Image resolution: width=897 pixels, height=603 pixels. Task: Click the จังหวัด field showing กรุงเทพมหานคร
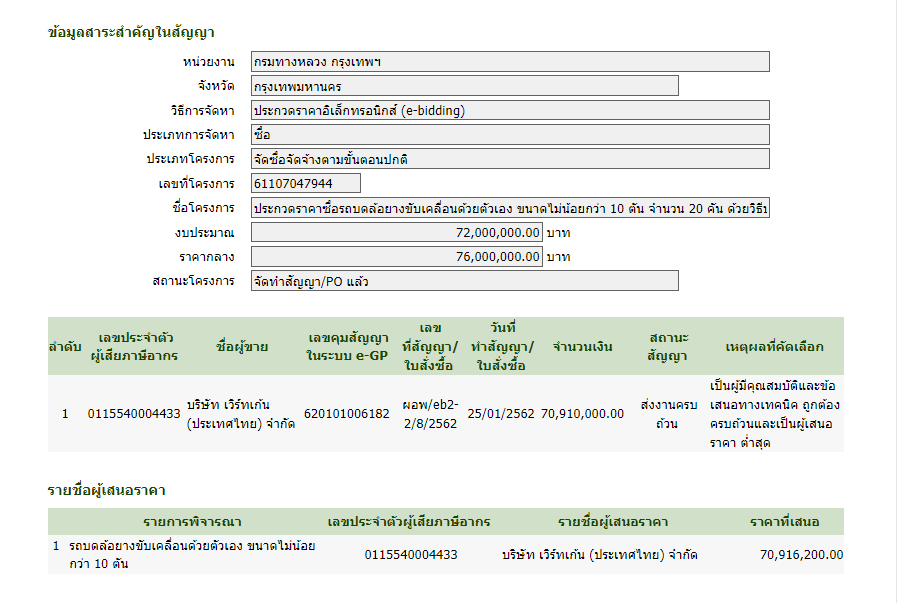click(464, 86)
